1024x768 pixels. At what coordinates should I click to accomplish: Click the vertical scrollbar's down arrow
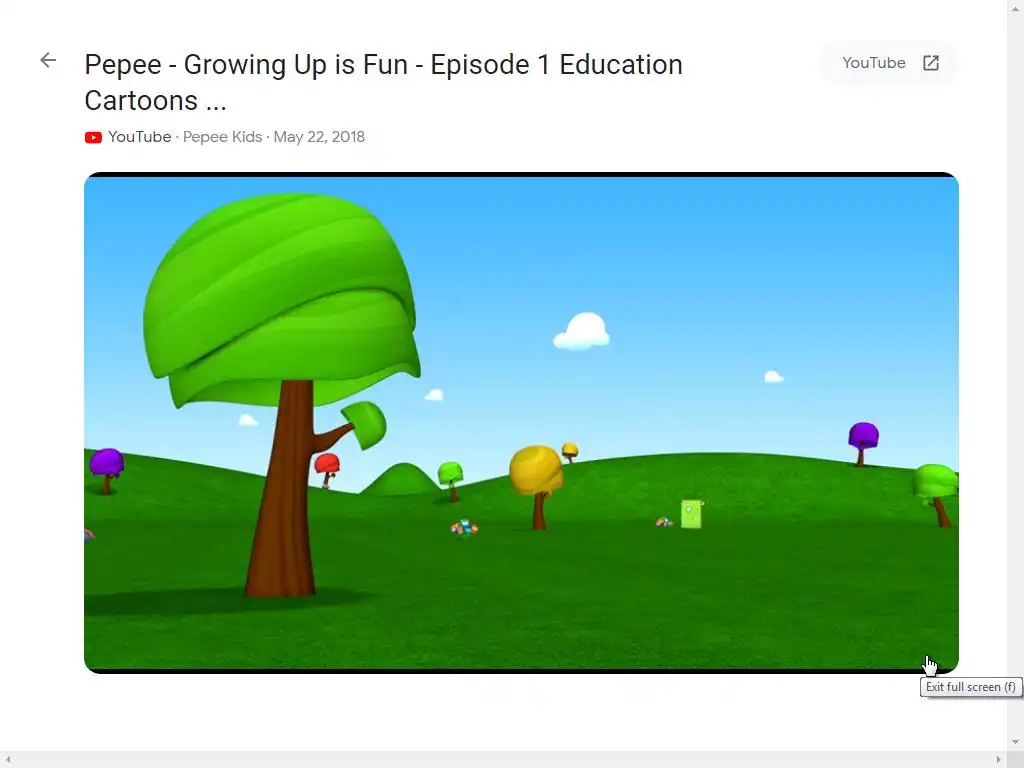(1016, 743)
